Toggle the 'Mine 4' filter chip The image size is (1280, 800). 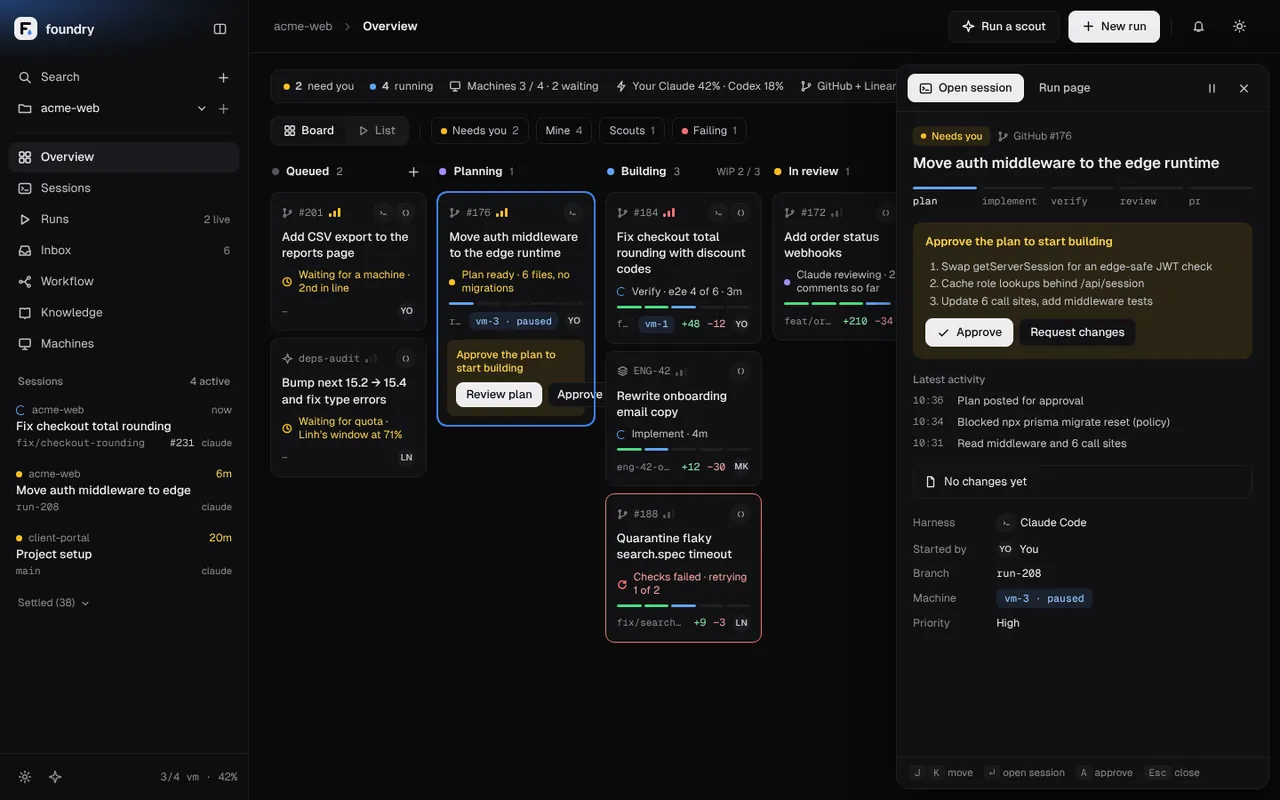(x=564, y=131)
